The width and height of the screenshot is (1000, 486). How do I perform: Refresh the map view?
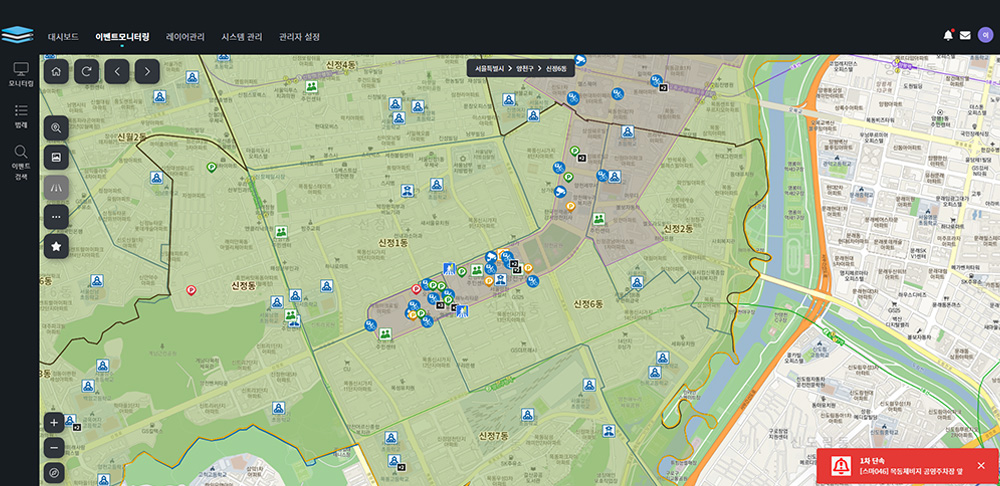click(87, 71)
